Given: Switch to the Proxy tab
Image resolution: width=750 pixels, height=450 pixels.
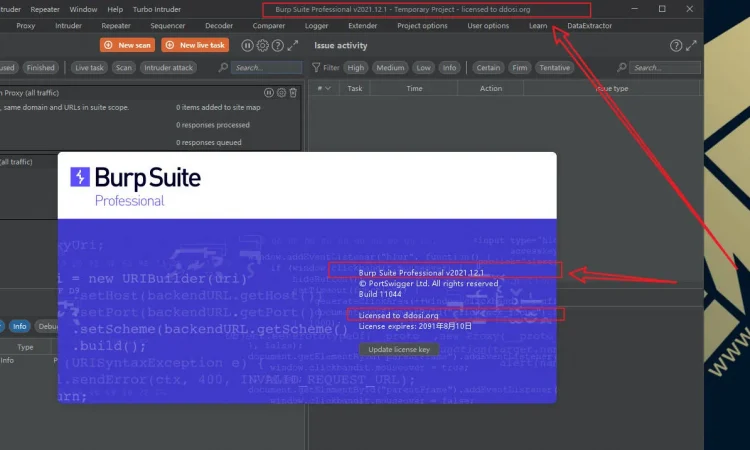Looking at the screenshot, I should [x=26, y=26].
